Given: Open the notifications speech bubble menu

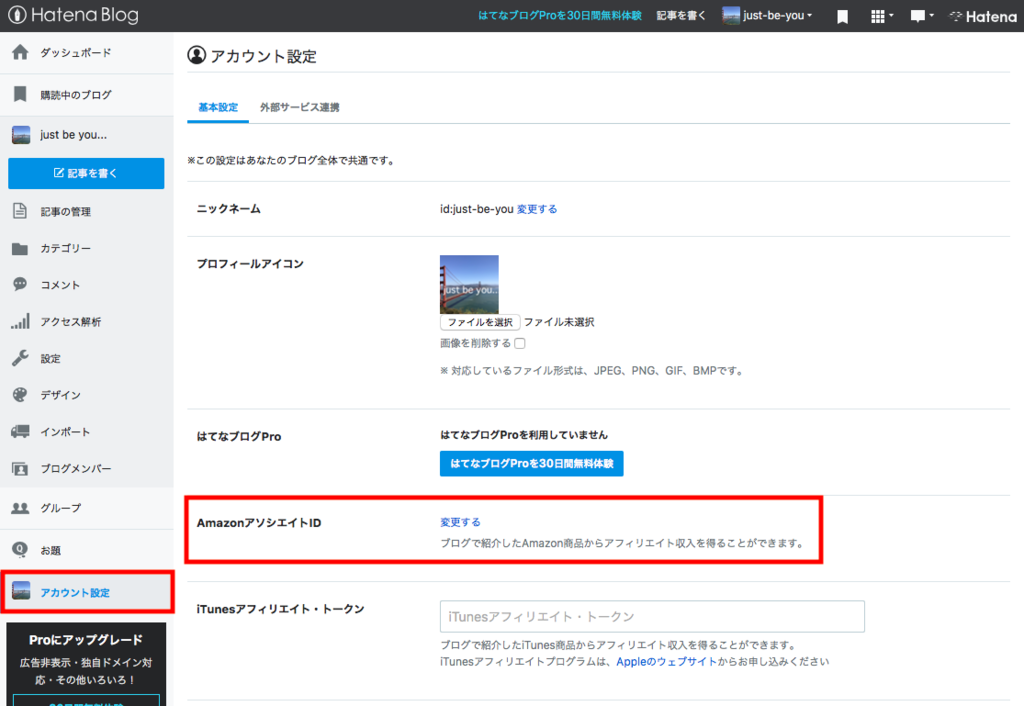Looking at the screenshot, I should (x=921, y=16).
